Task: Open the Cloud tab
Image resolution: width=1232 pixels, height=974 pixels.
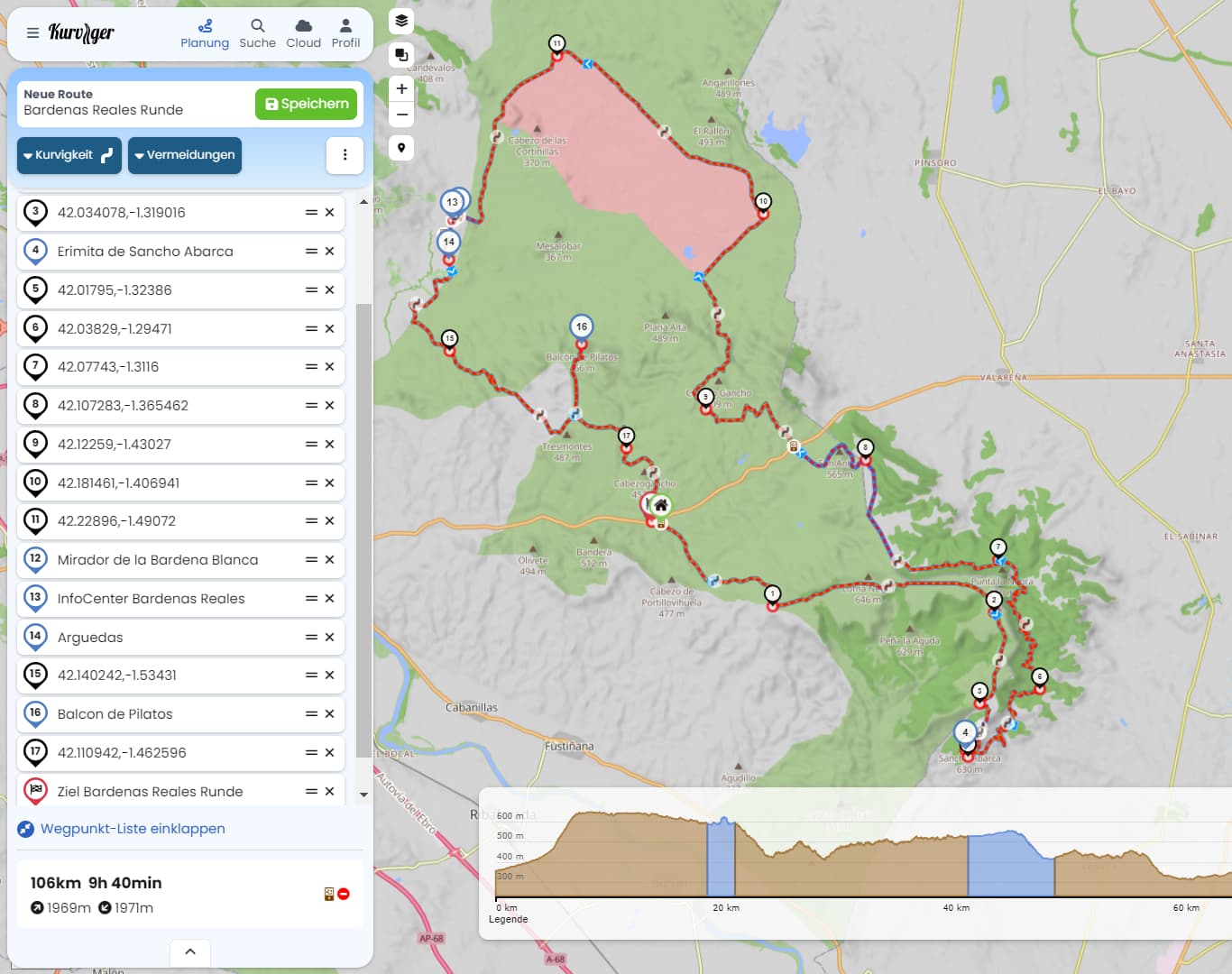Action: pyautogui.click(x=303, y=33)
